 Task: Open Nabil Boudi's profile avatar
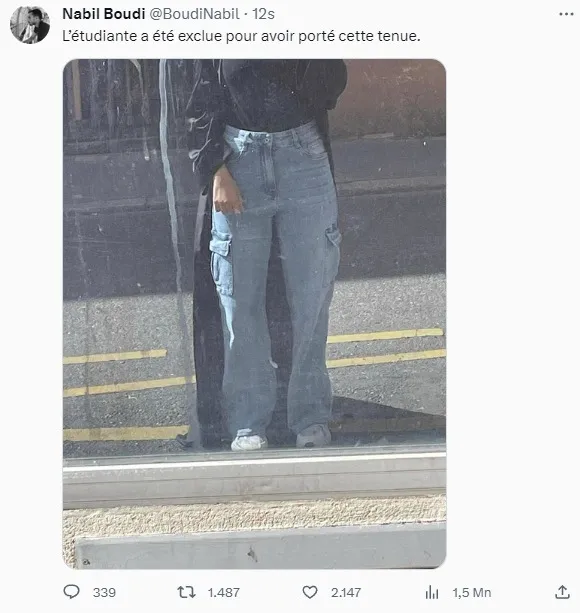pyautogui.click(x=30, y=25)
